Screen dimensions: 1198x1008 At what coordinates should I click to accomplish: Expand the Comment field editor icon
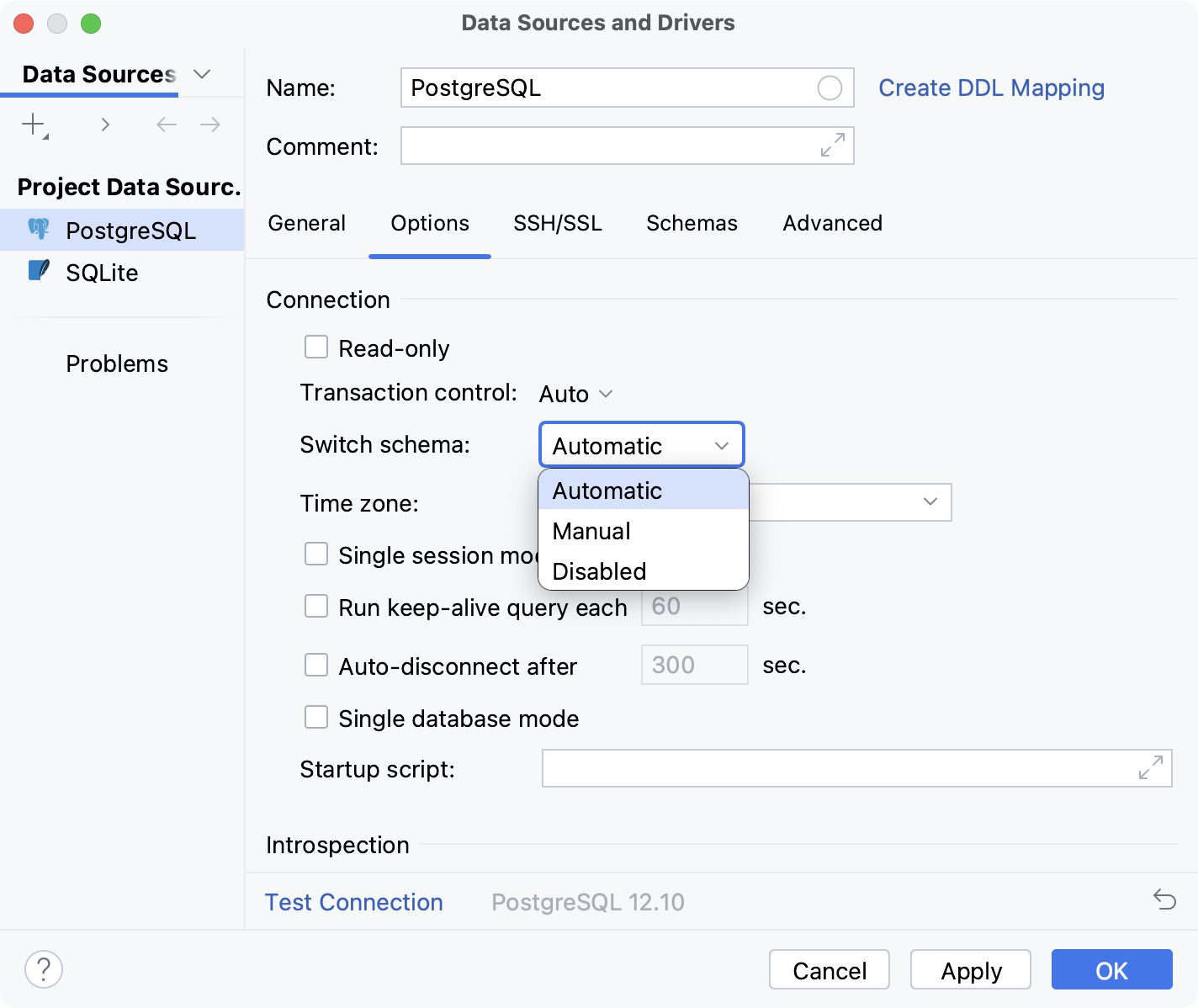(831, 145)
